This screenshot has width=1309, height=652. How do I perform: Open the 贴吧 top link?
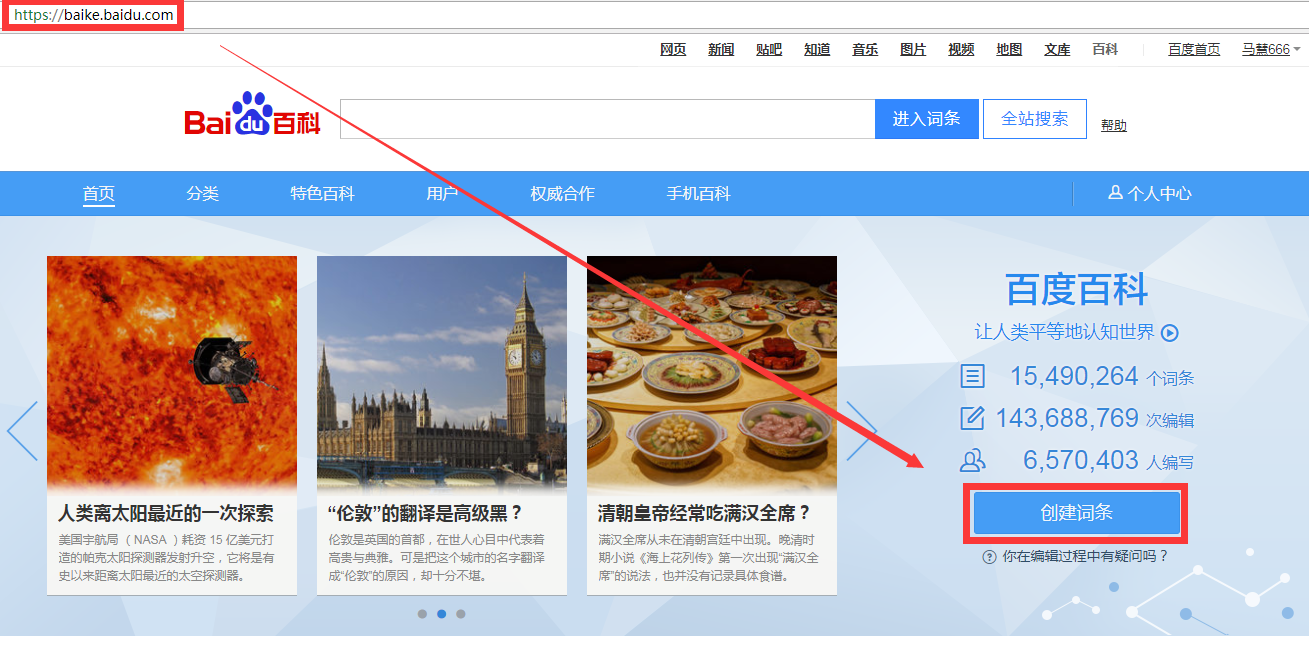pyautogui.click(x=769, y=49)
